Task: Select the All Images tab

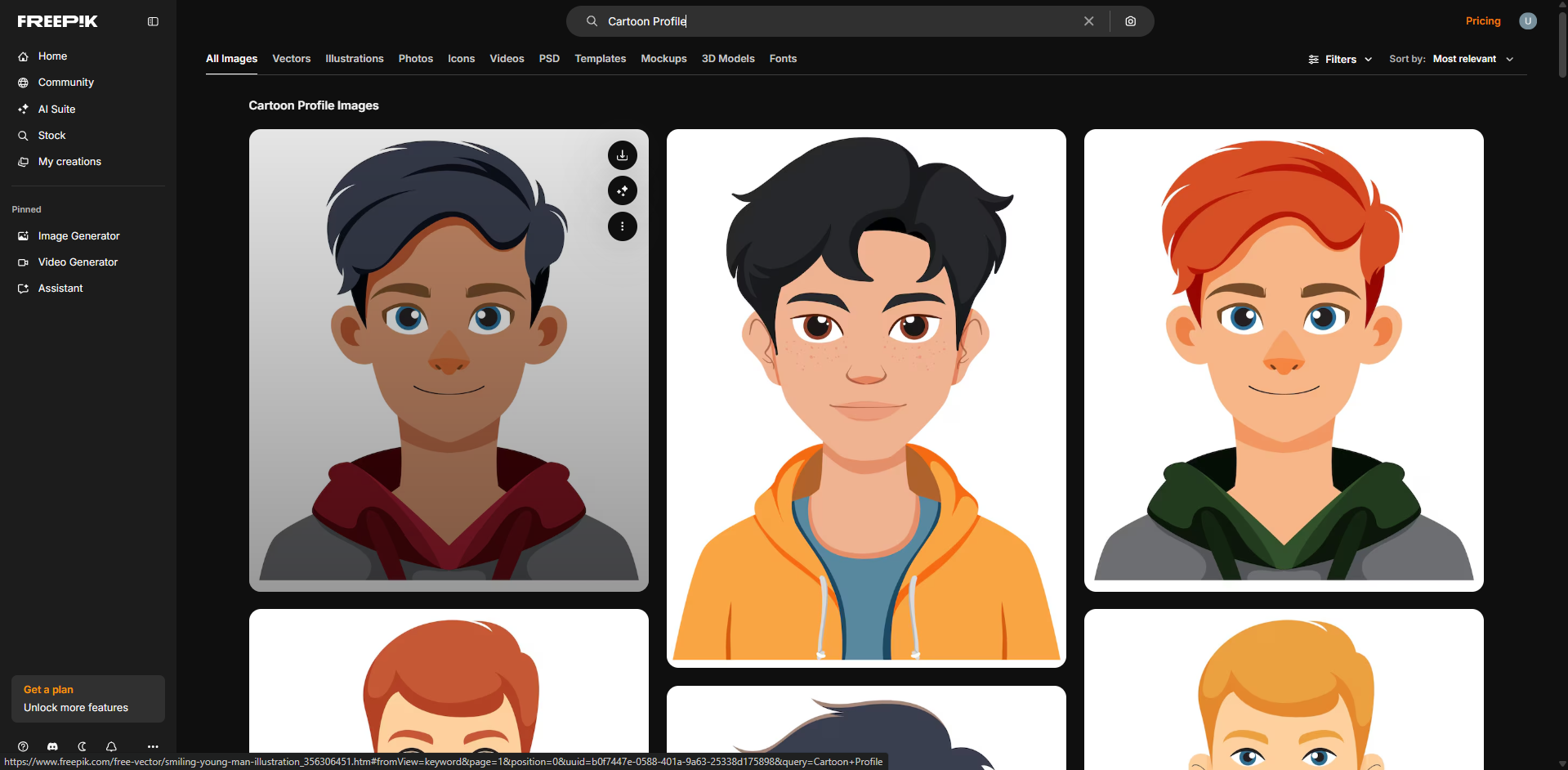Action: (231, 59)
